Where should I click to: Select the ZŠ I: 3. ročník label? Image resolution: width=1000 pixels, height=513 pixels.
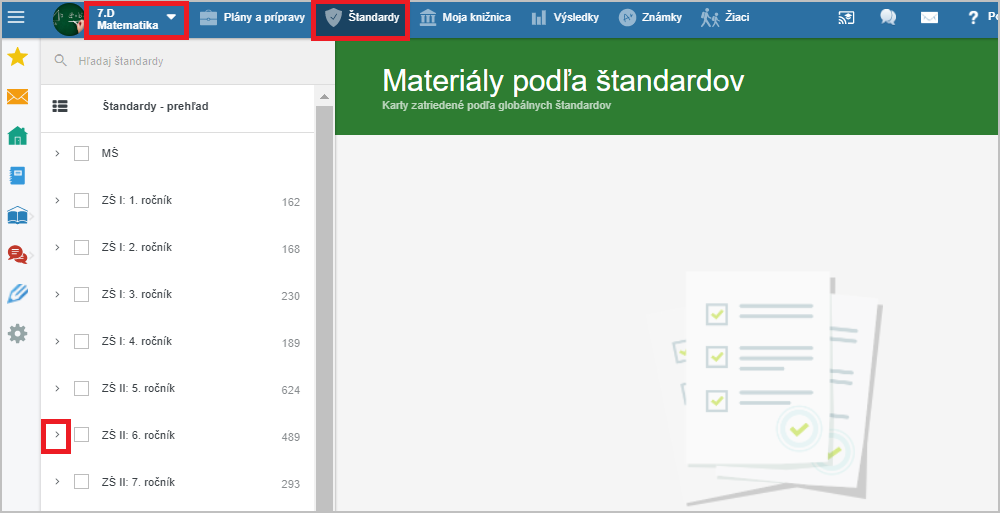coord(136,294)
